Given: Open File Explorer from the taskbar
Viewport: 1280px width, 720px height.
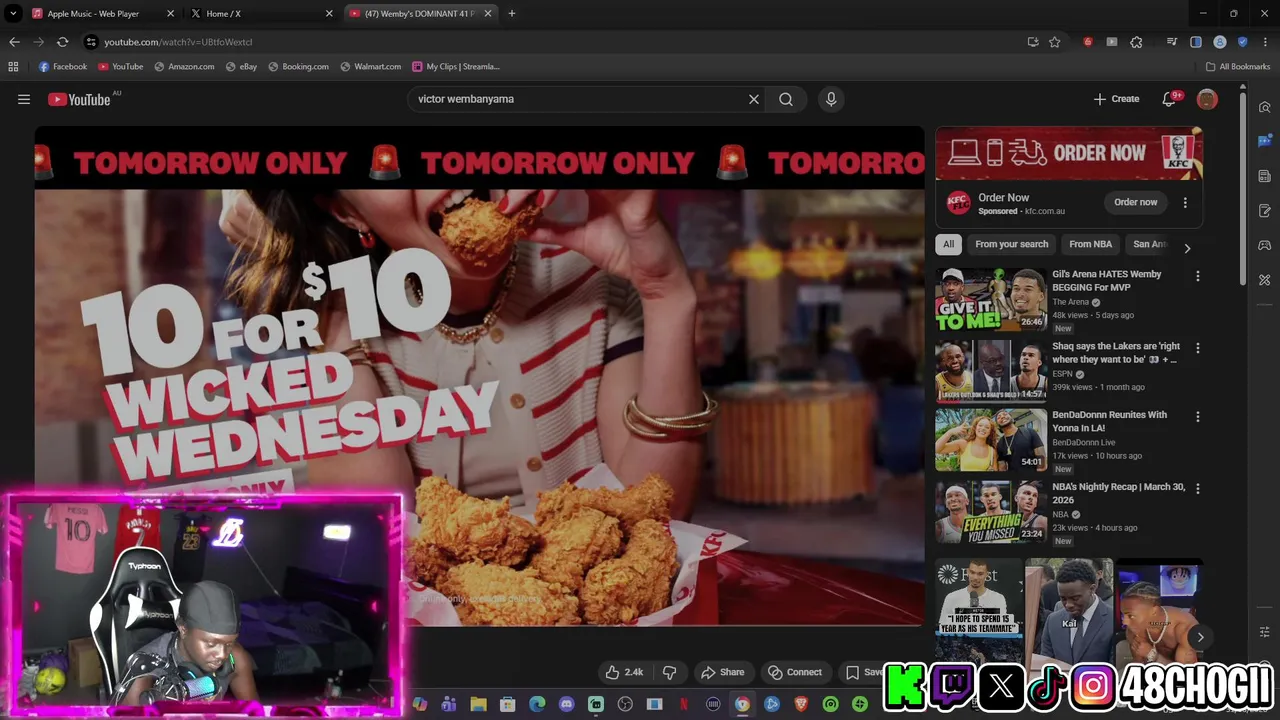Looking at the screenshot, I should click(479, 704).
